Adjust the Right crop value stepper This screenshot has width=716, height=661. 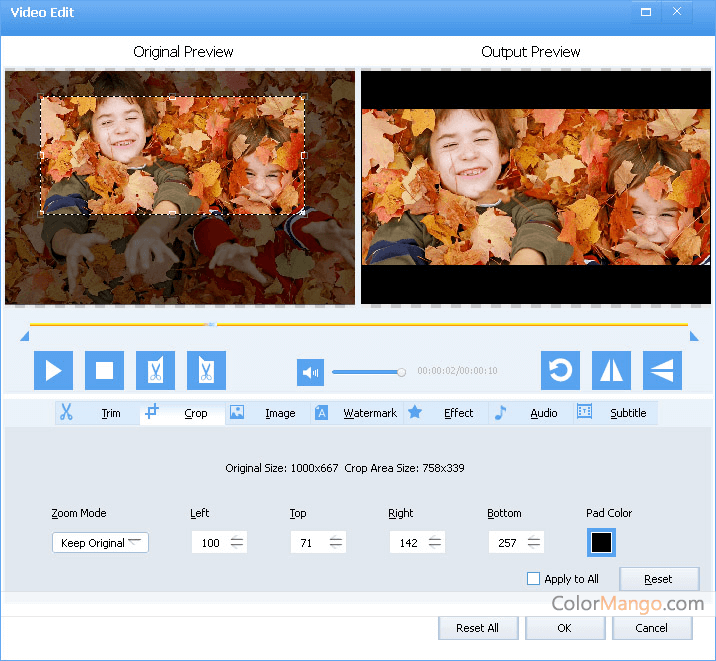pyautogui.click(x=435, y=542)
